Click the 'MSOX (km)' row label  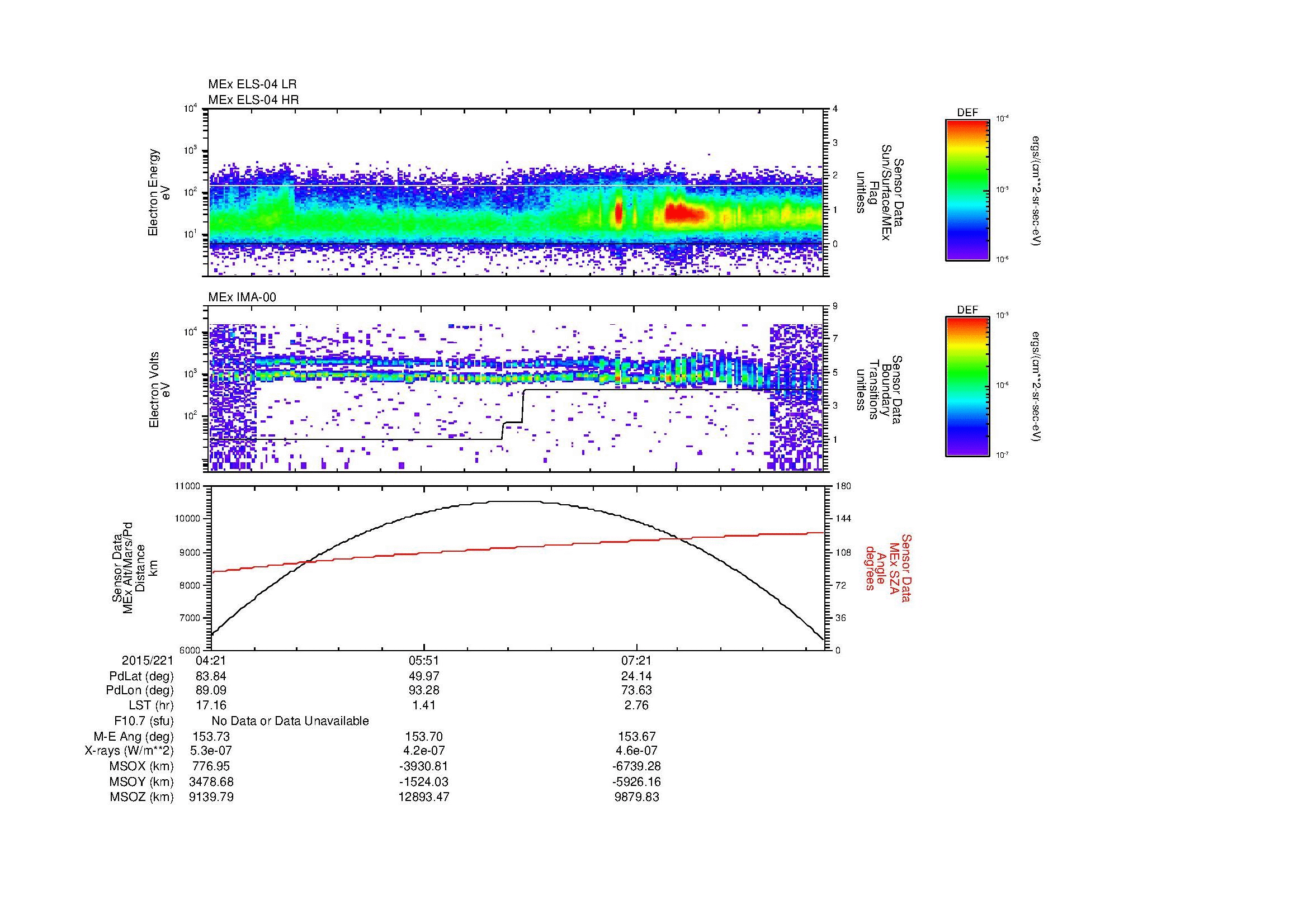pyautogui.click(x=141, y=766)
